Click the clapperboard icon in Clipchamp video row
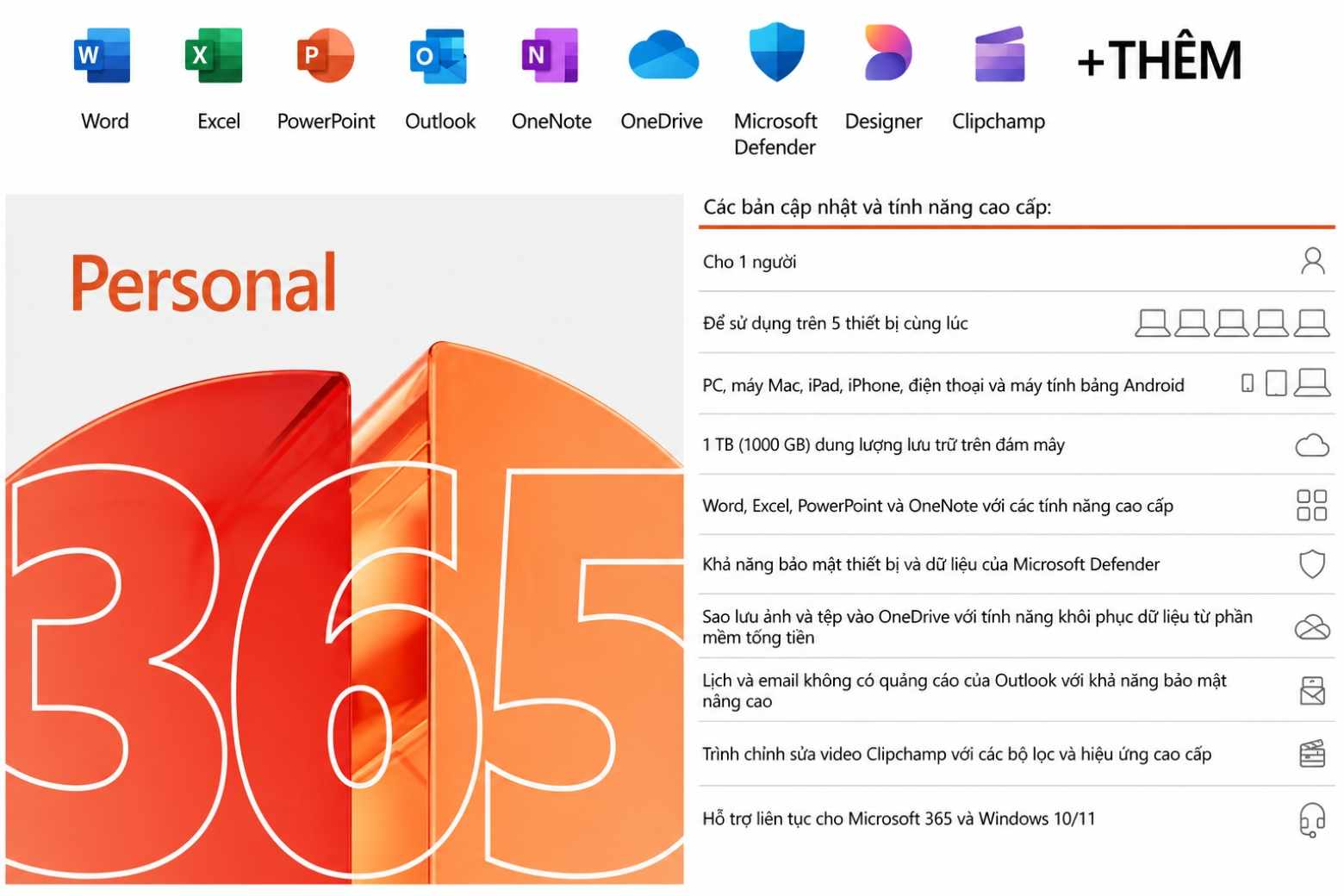The height and width of the screenshot is (896, 1344). pos(1312,754)
